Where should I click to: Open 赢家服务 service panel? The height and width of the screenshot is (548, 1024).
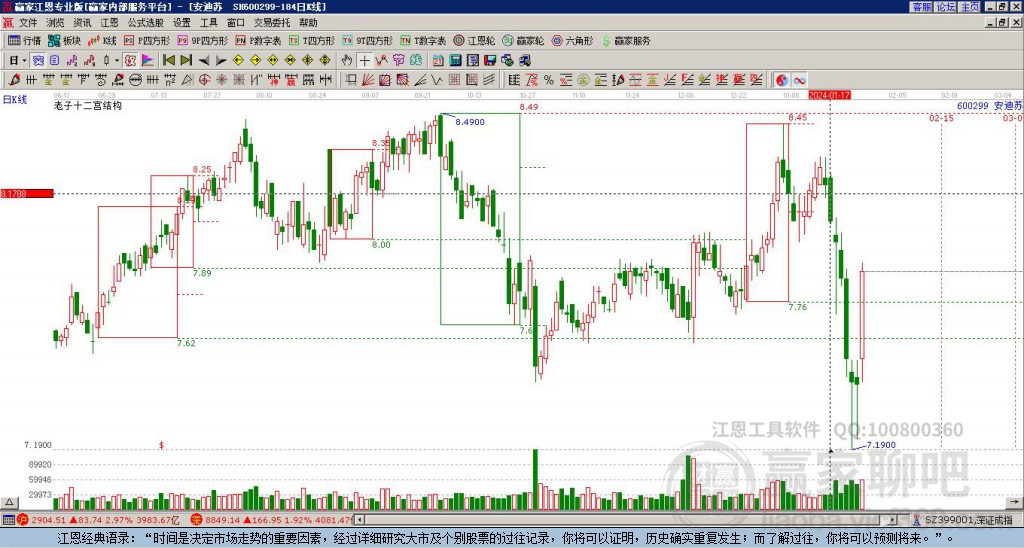(626, 40)
